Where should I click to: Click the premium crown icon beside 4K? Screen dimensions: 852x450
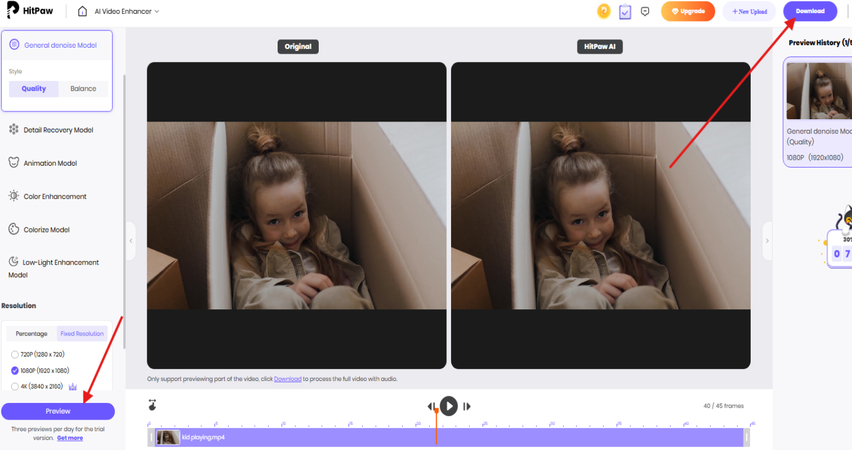(73, 386)
